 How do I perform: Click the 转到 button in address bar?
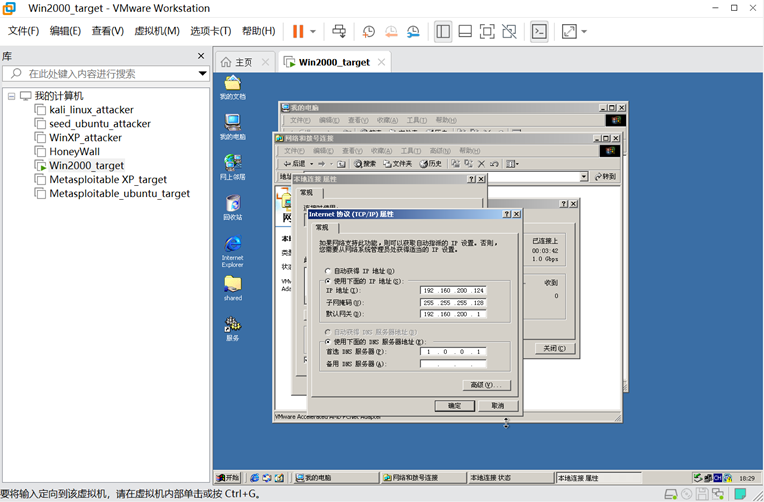tap(606, 176)
